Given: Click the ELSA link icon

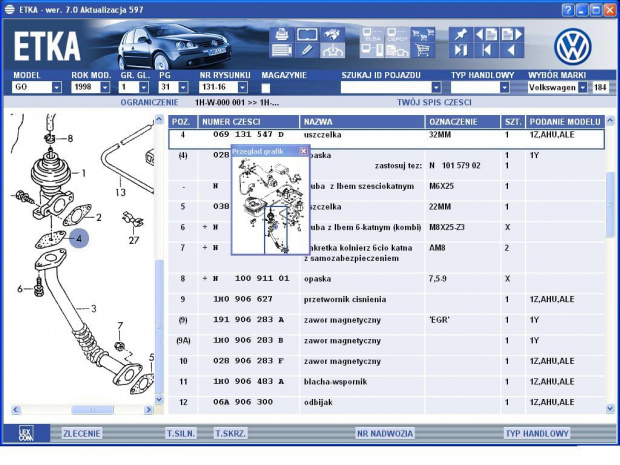Looking at the screenshot, I should (x=372, y=35).
